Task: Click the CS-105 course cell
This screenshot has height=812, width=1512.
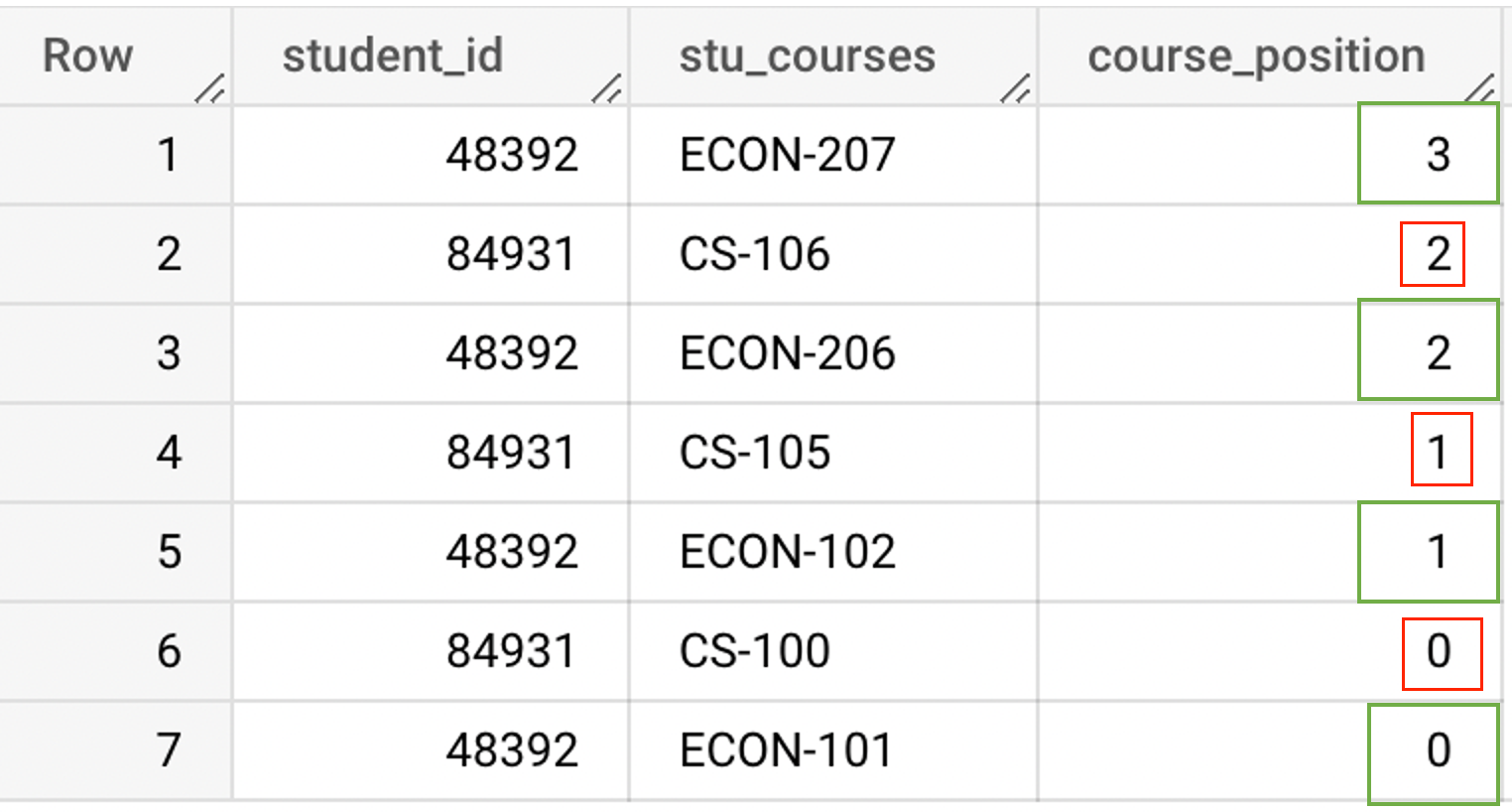Action: point(754,453)
